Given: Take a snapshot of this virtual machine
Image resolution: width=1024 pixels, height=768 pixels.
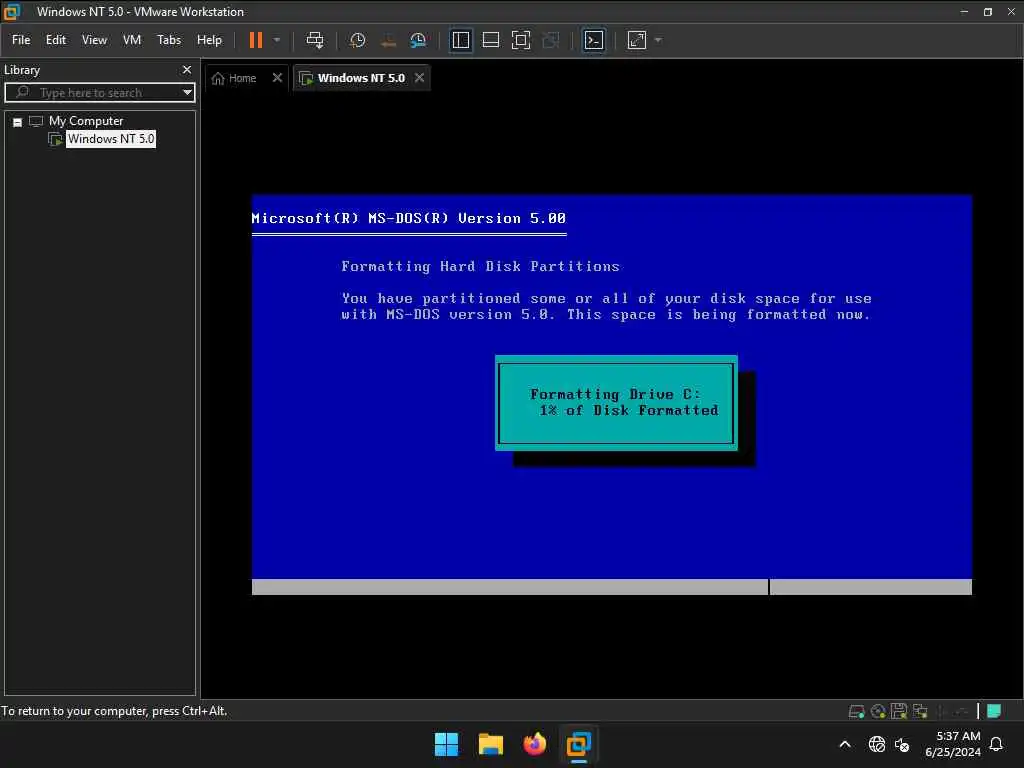Looking at the screenshot, I should click(357, 40).
